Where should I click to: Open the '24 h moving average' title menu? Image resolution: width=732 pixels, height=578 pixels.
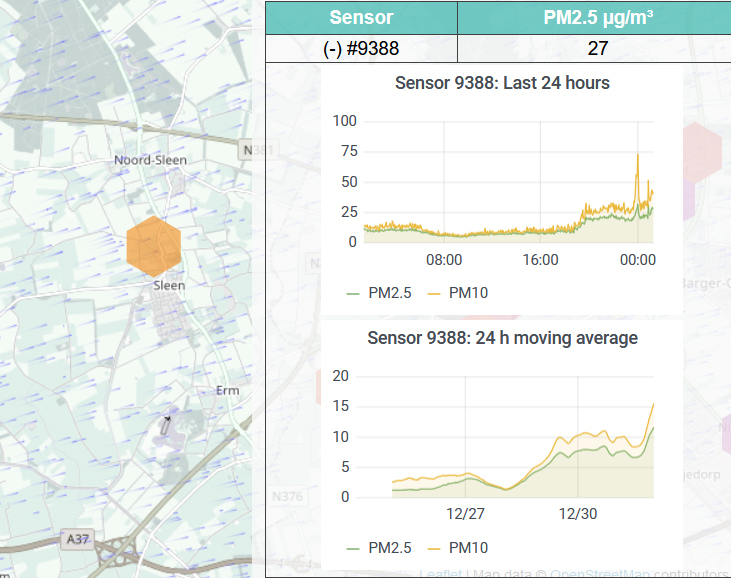502,338
